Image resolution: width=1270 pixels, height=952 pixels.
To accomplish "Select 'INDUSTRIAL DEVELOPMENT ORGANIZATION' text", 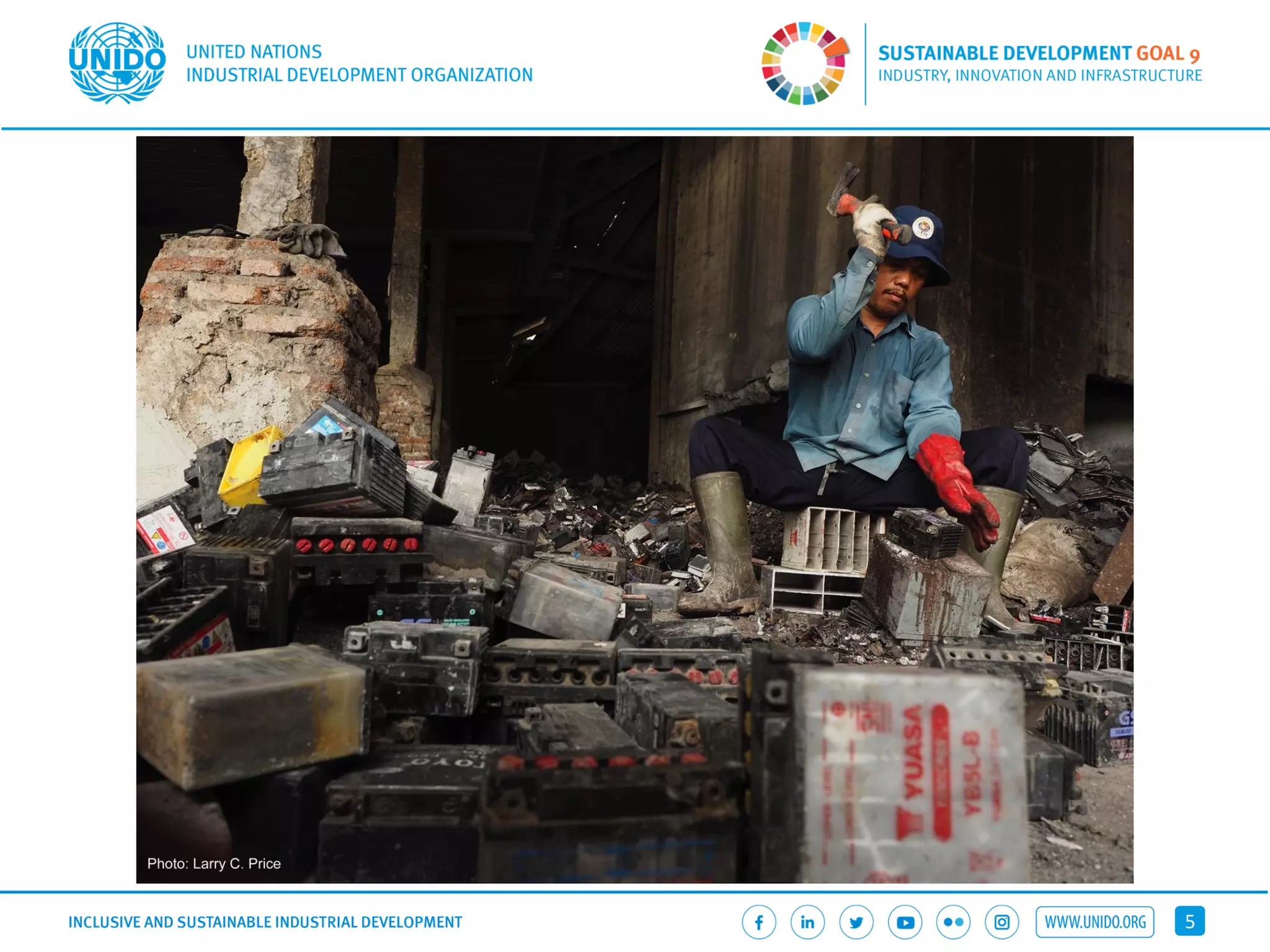I will (x=360, y=75).
